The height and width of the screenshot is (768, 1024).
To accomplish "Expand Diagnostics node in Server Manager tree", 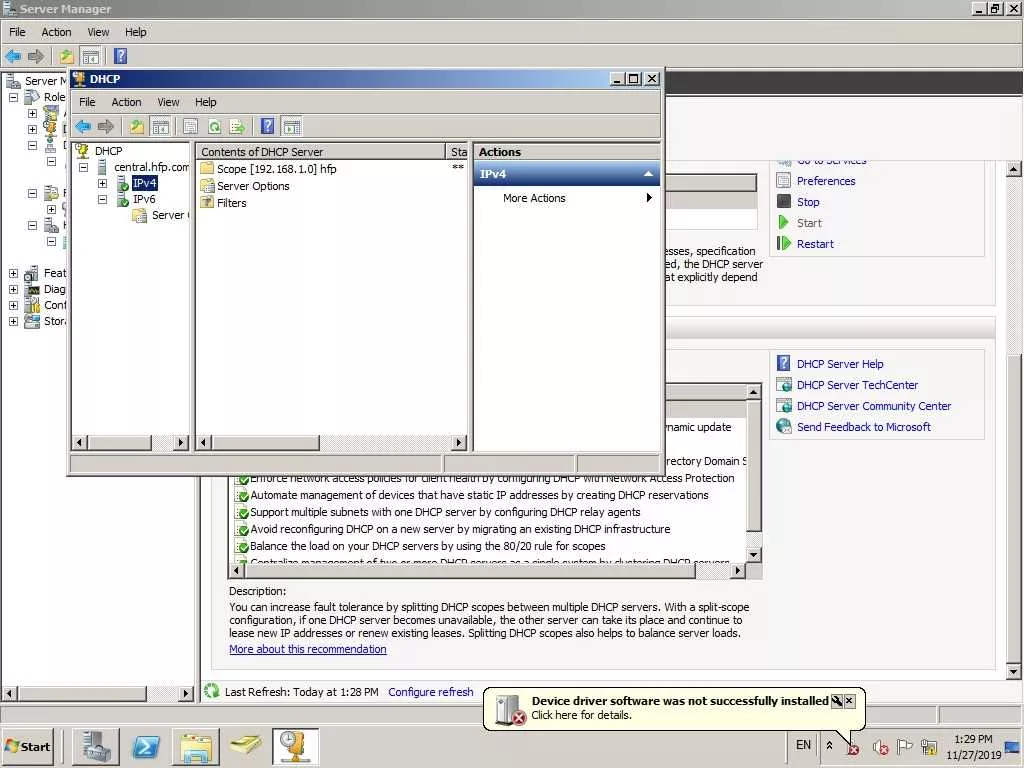I will [13, 289].
